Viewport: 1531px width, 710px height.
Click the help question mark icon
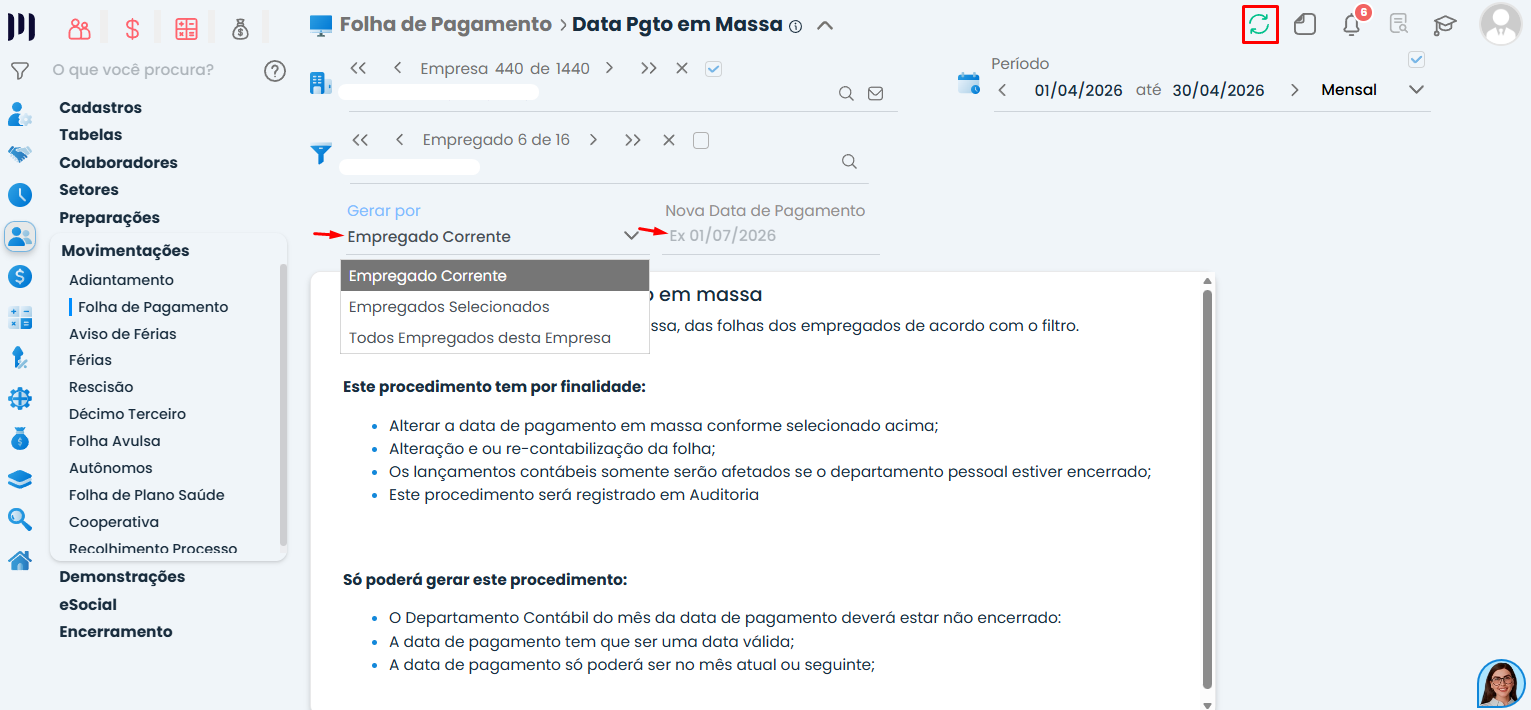point(275,71)
